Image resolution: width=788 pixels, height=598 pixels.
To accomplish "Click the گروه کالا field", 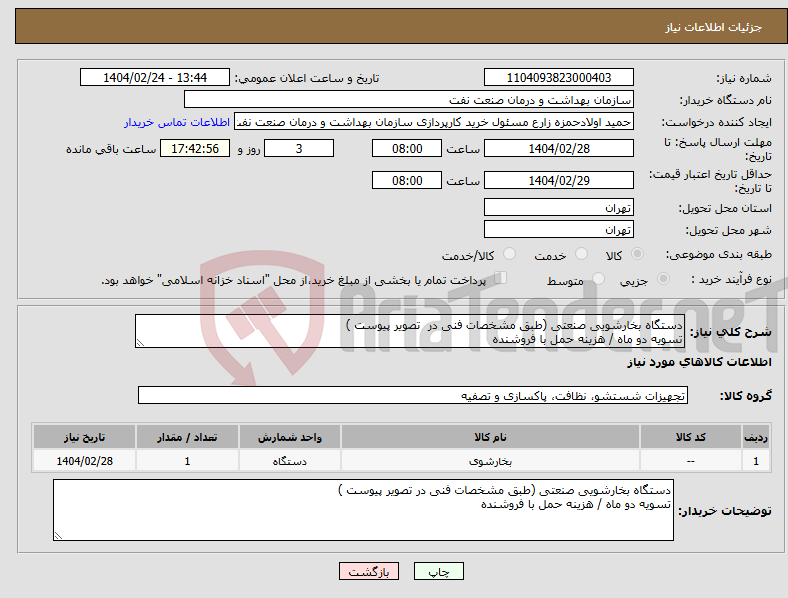I will point(413,395).
